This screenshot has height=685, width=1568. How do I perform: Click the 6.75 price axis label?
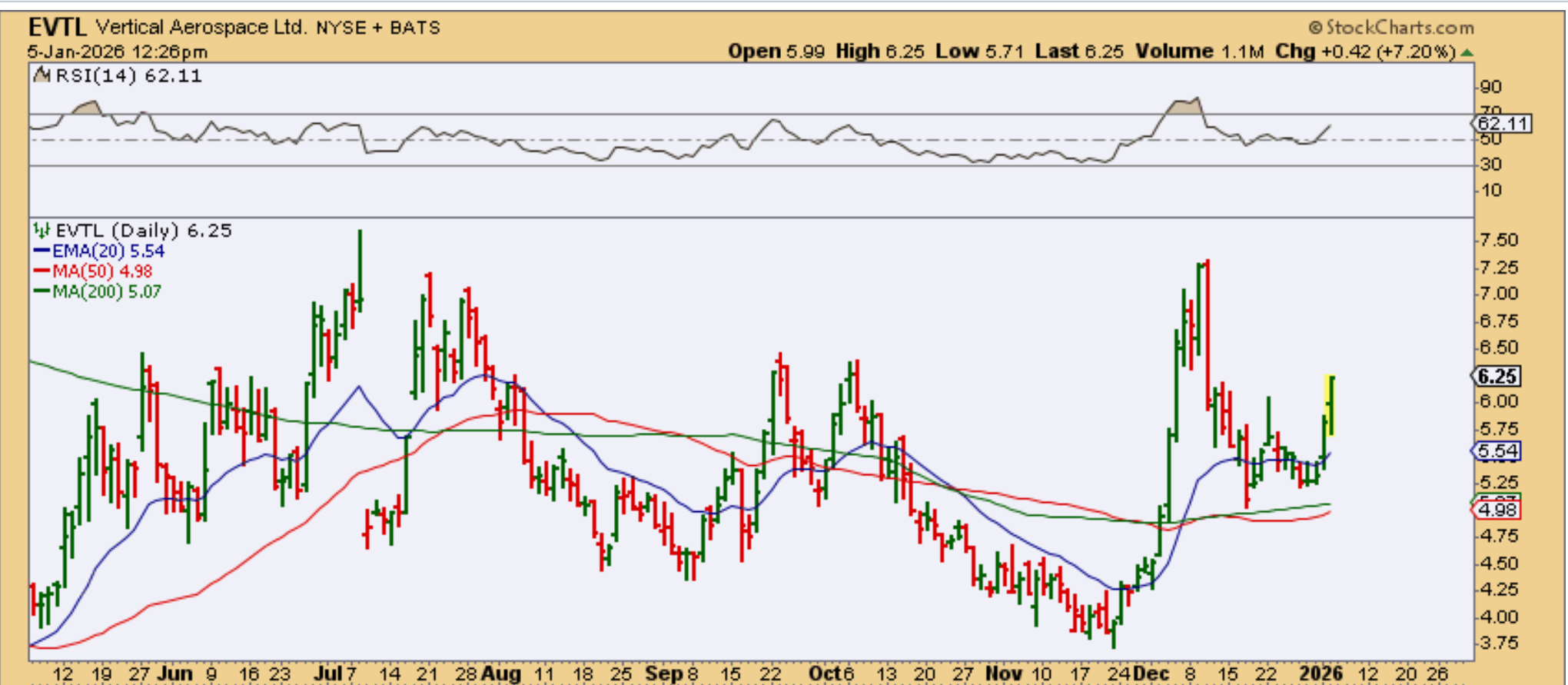click(x=1498, y=321)
